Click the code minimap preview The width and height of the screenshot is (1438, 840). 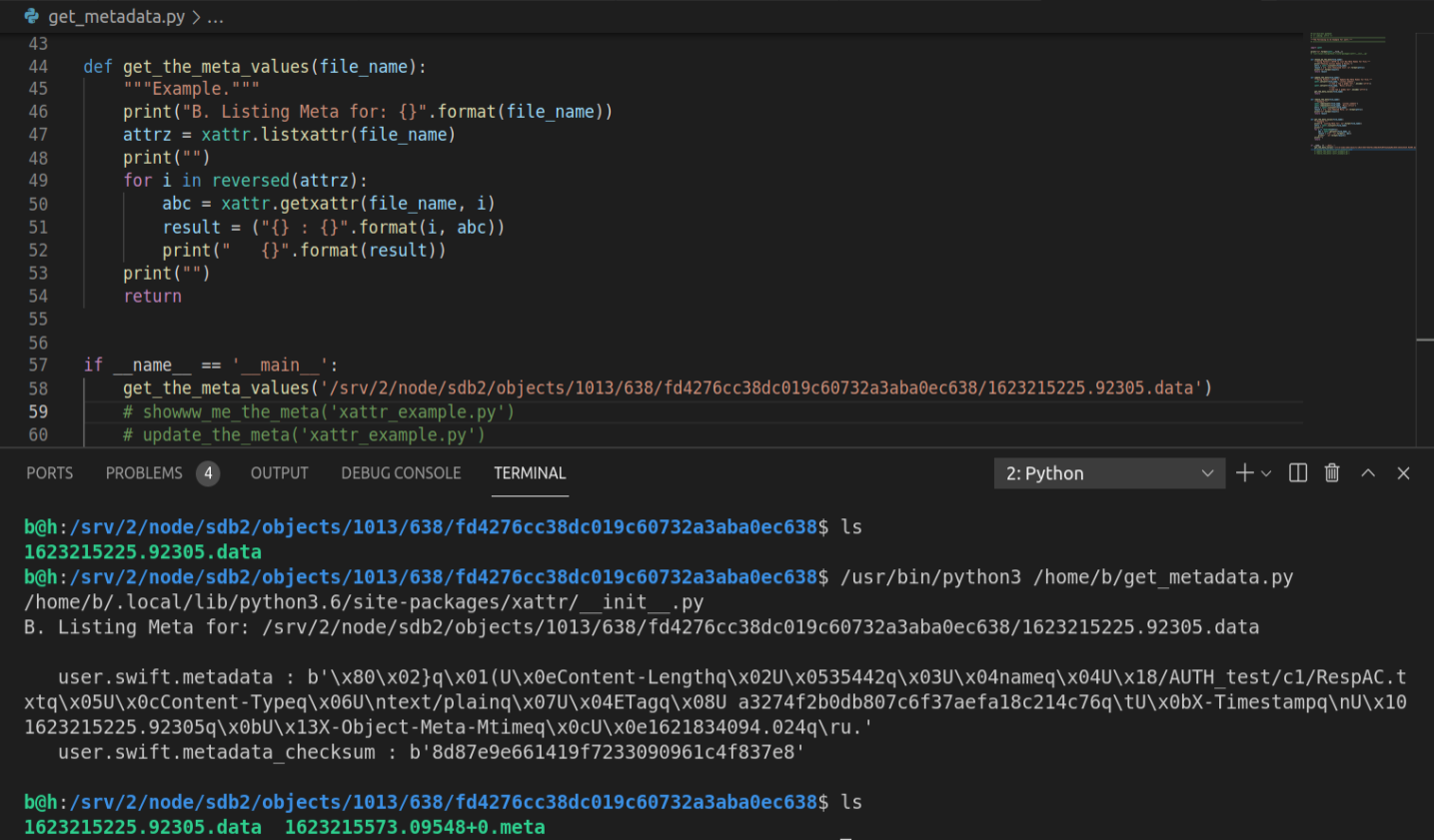coord(1362,94)
